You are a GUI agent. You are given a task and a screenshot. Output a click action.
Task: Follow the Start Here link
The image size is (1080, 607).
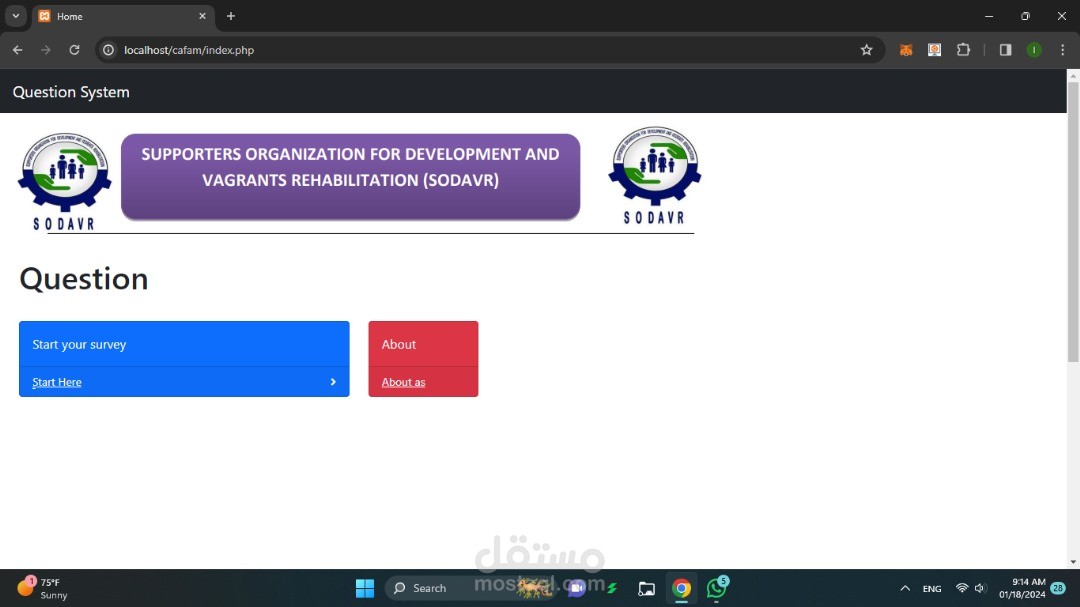(x=56, y=382)
